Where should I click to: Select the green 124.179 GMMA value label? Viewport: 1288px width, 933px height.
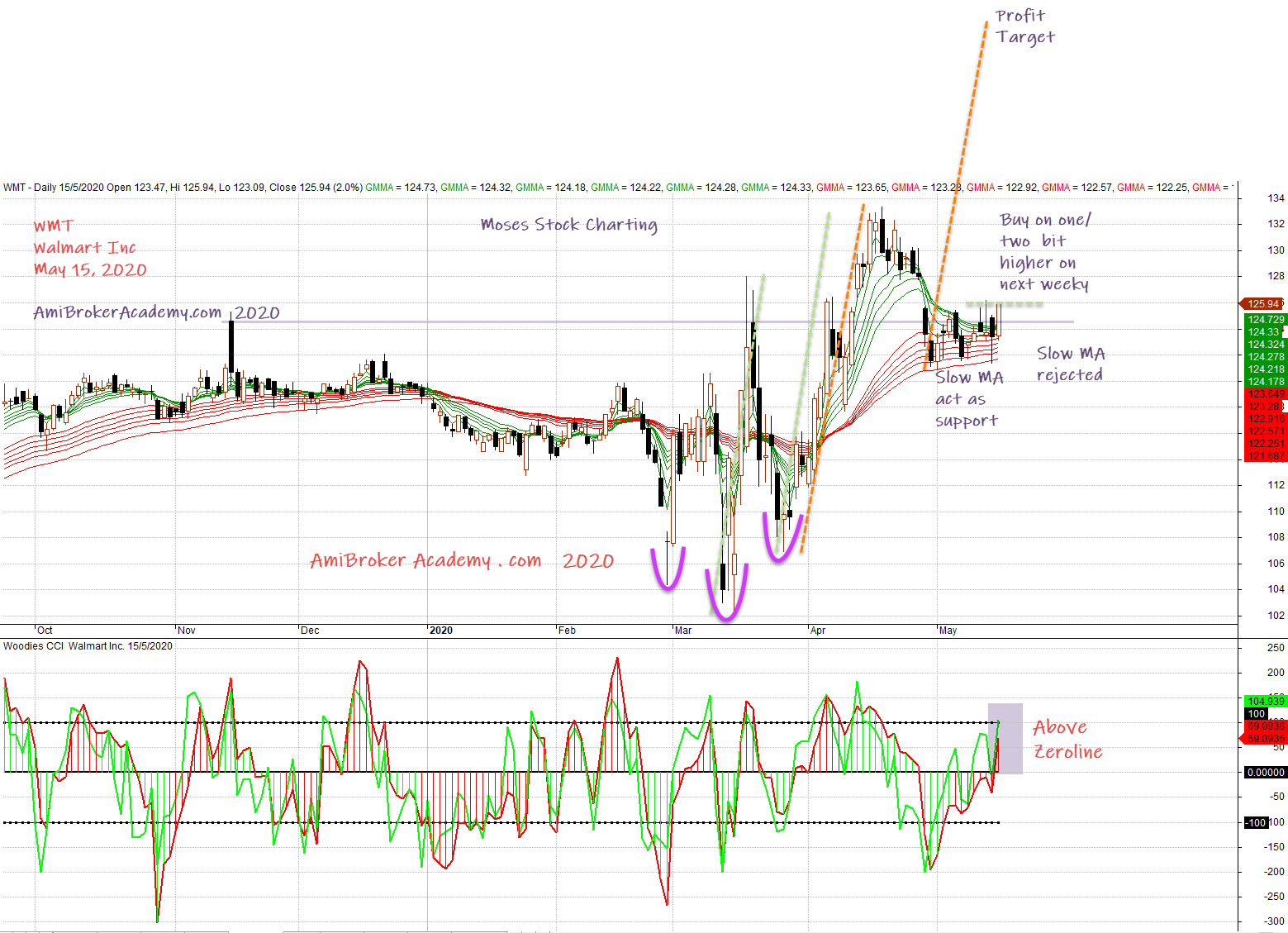(x=1266, y=382)
